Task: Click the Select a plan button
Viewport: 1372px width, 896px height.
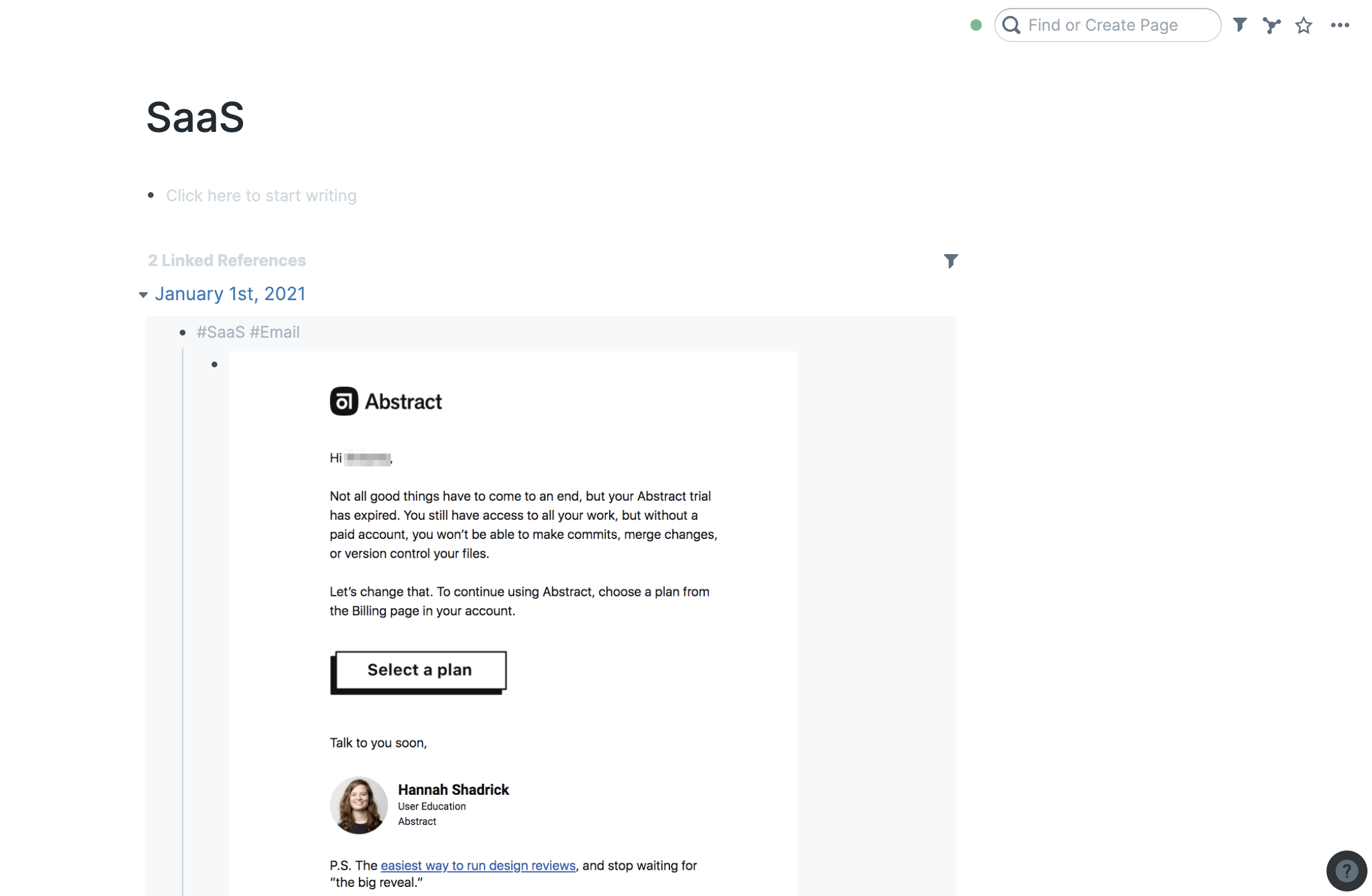Action: coord(419,670)
